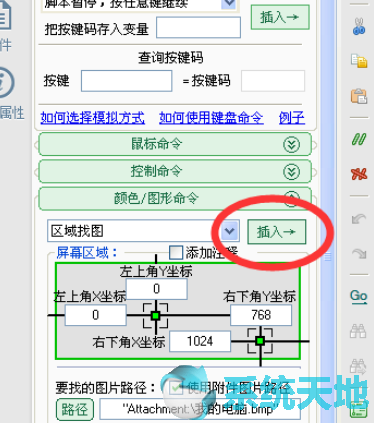
Task: Click the 右下角Y坐标 field showing 768
Action: pos(261,315)
